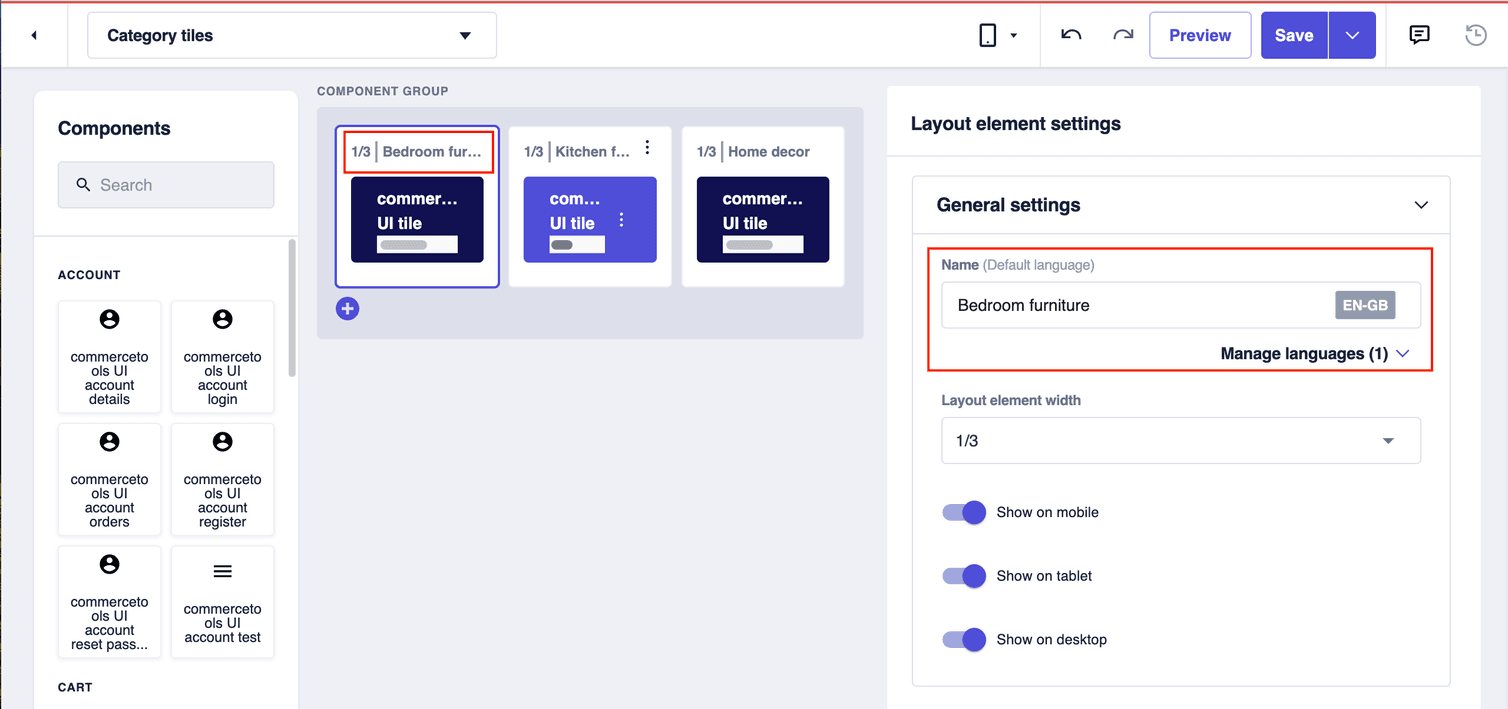This screenshot has height=709, width=1508.
Task: Disable Show on mobile
Action: (x=963, y=512)
